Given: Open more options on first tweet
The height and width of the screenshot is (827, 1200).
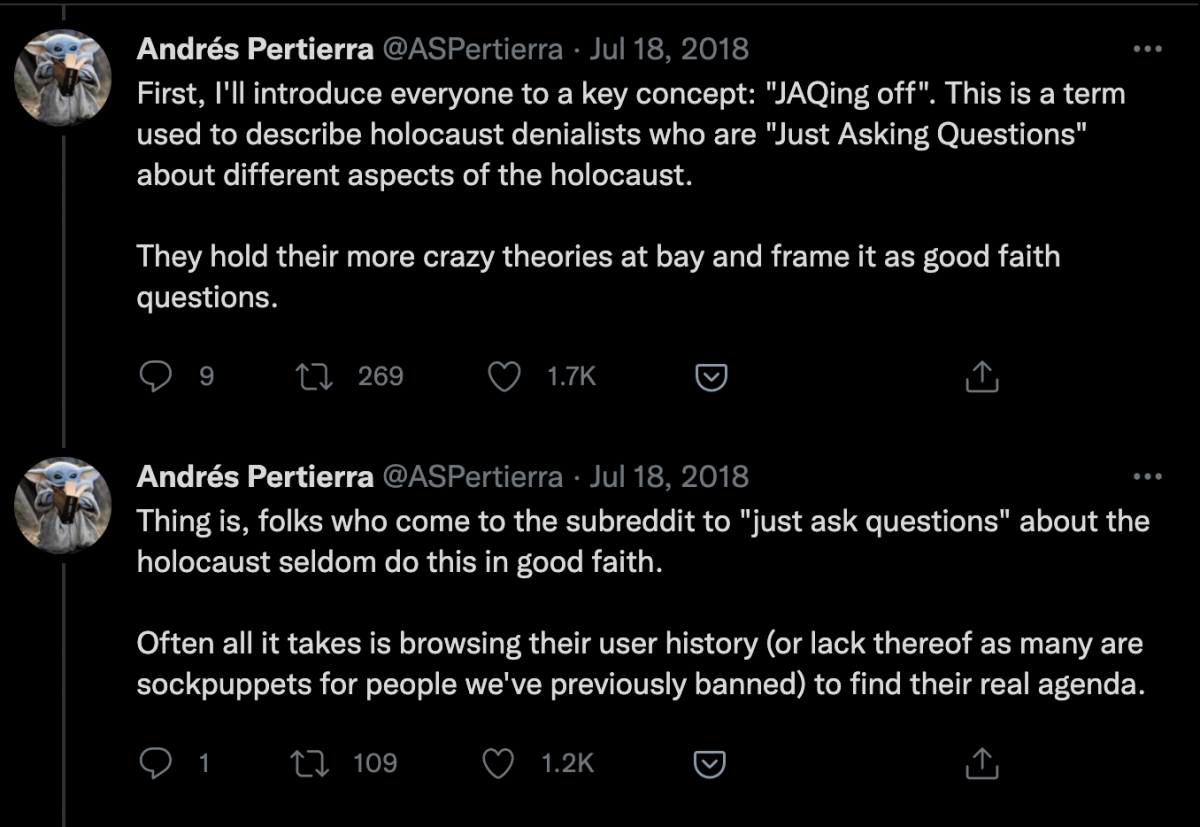Looking at the screenshot, I should pos(1146,48).
